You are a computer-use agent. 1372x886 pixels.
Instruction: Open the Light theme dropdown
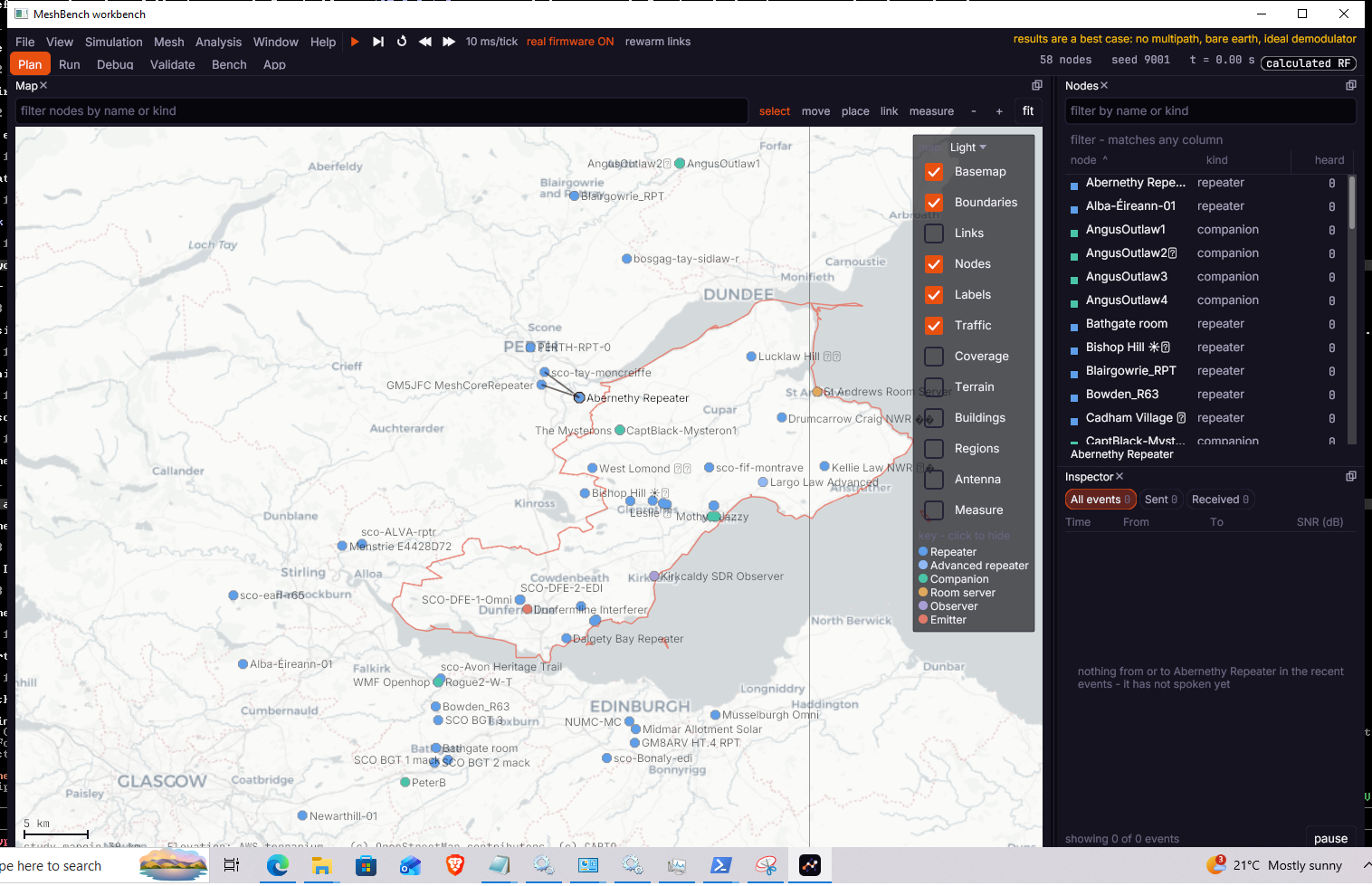pos(967,148)
